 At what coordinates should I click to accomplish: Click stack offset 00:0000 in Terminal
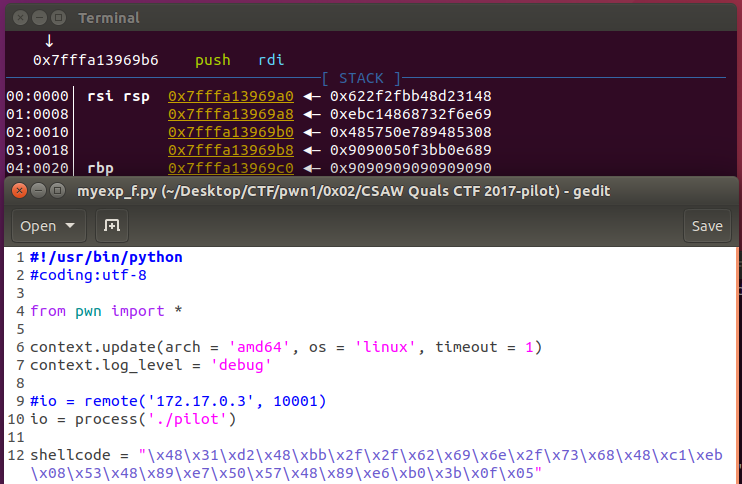[37, 96]
